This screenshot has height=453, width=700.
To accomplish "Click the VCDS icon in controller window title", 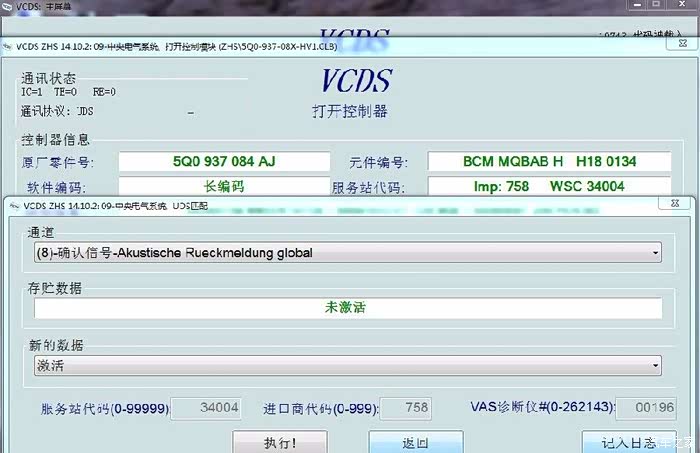I will [x=7, y=46].
